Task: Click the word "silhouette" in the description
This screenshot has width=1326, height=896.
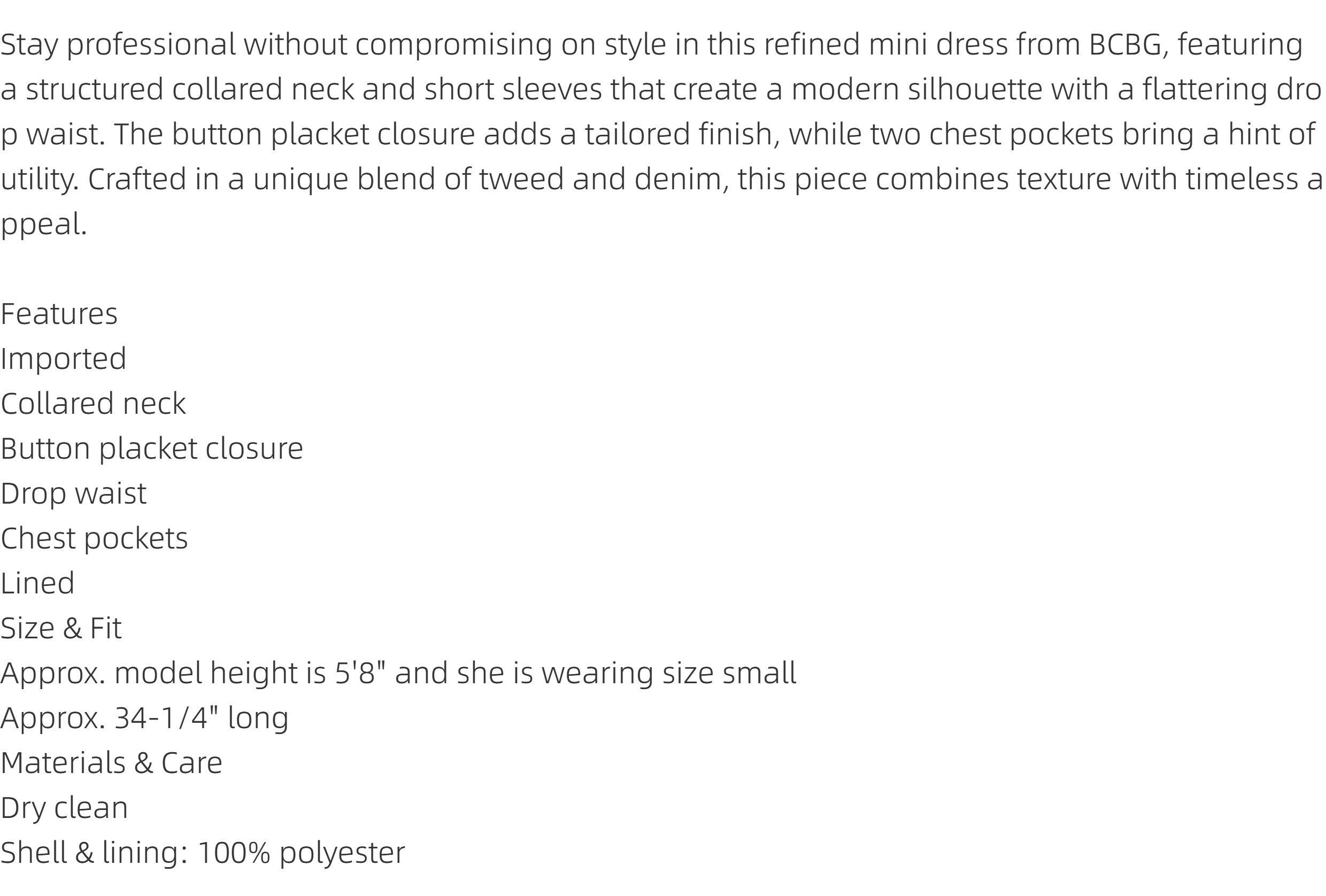Action: pyautogui.click(x=975, y=89)
